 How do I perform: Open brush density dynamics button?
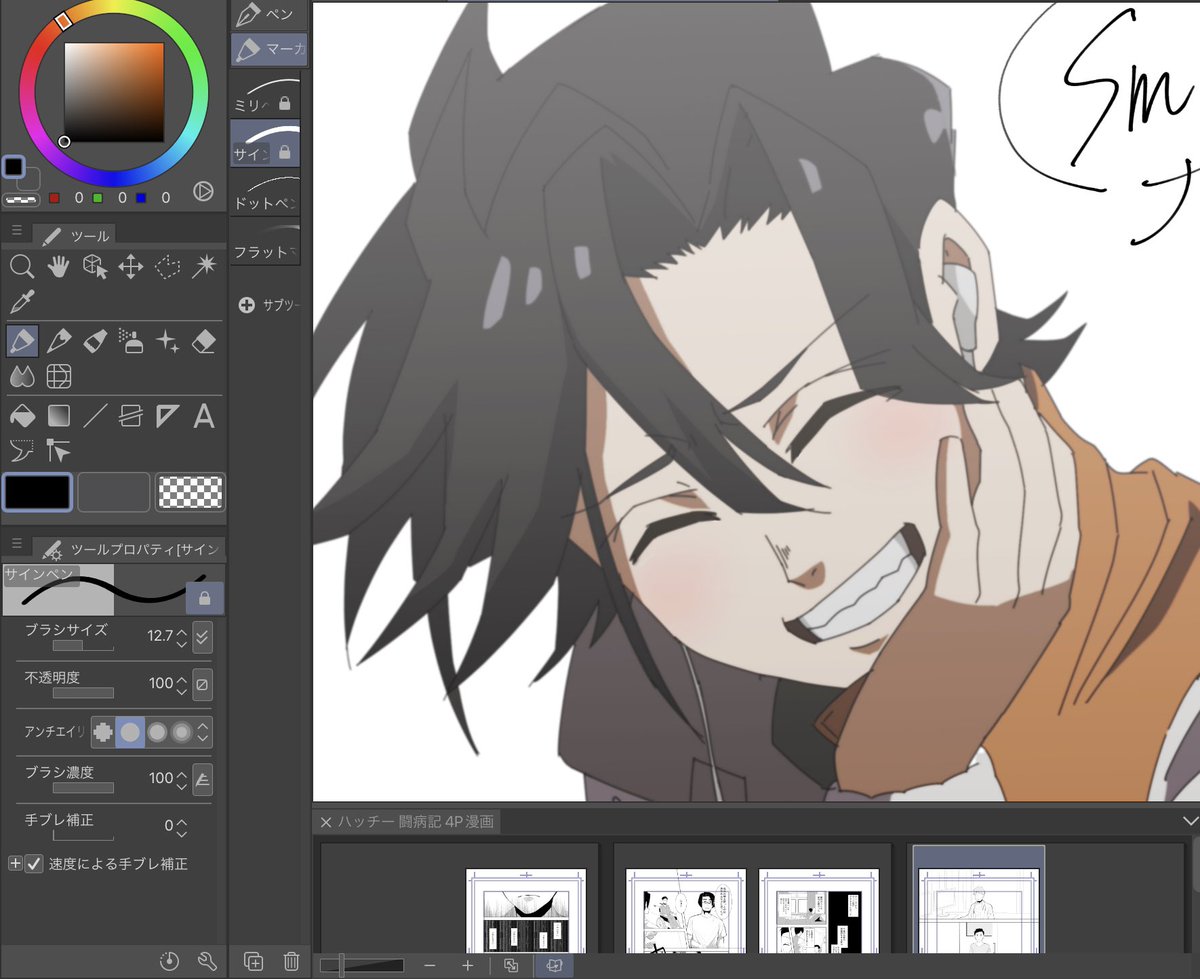(202, 779)
